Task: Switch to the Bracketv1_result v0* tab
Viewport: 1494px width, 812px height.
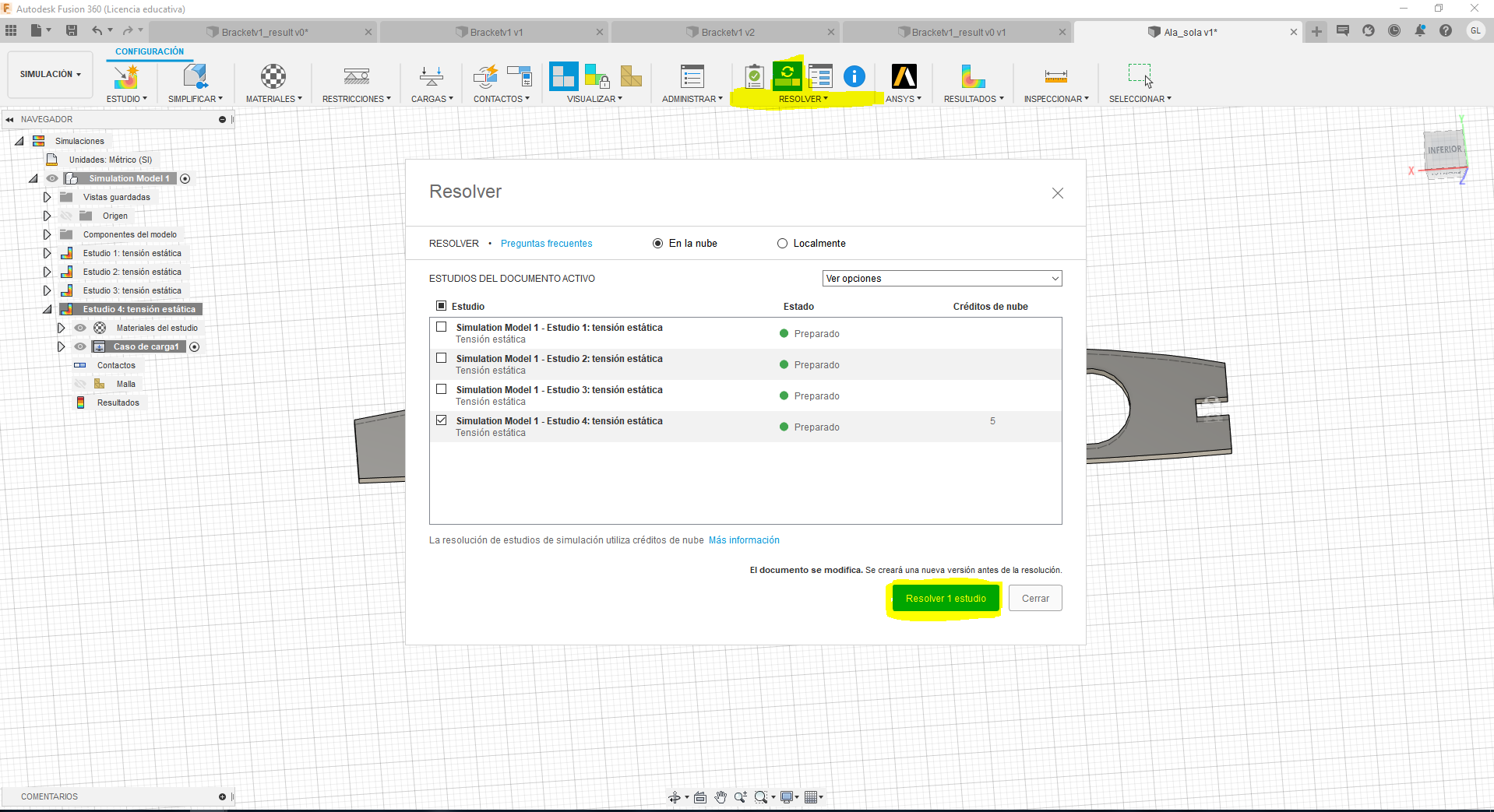Action: tap(263, 32)
